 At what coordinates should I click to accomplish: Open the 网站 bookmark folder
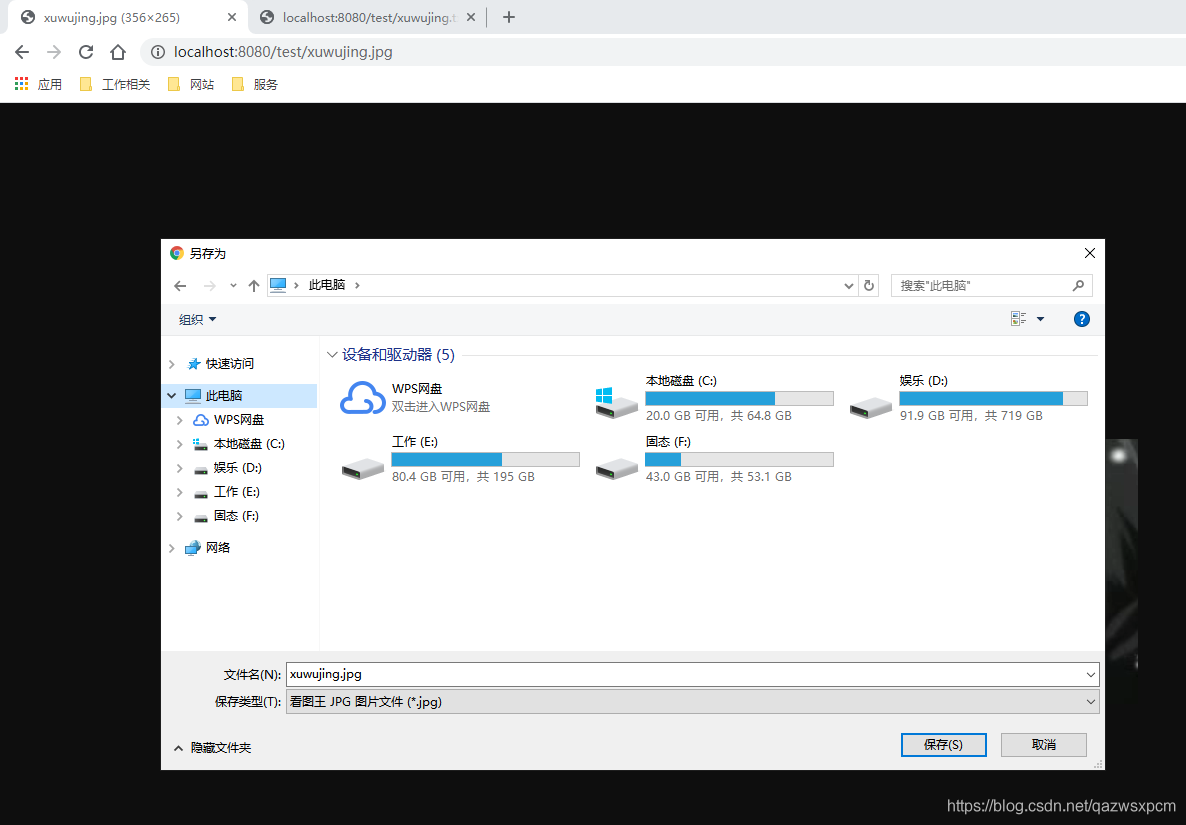click(191, 84)
